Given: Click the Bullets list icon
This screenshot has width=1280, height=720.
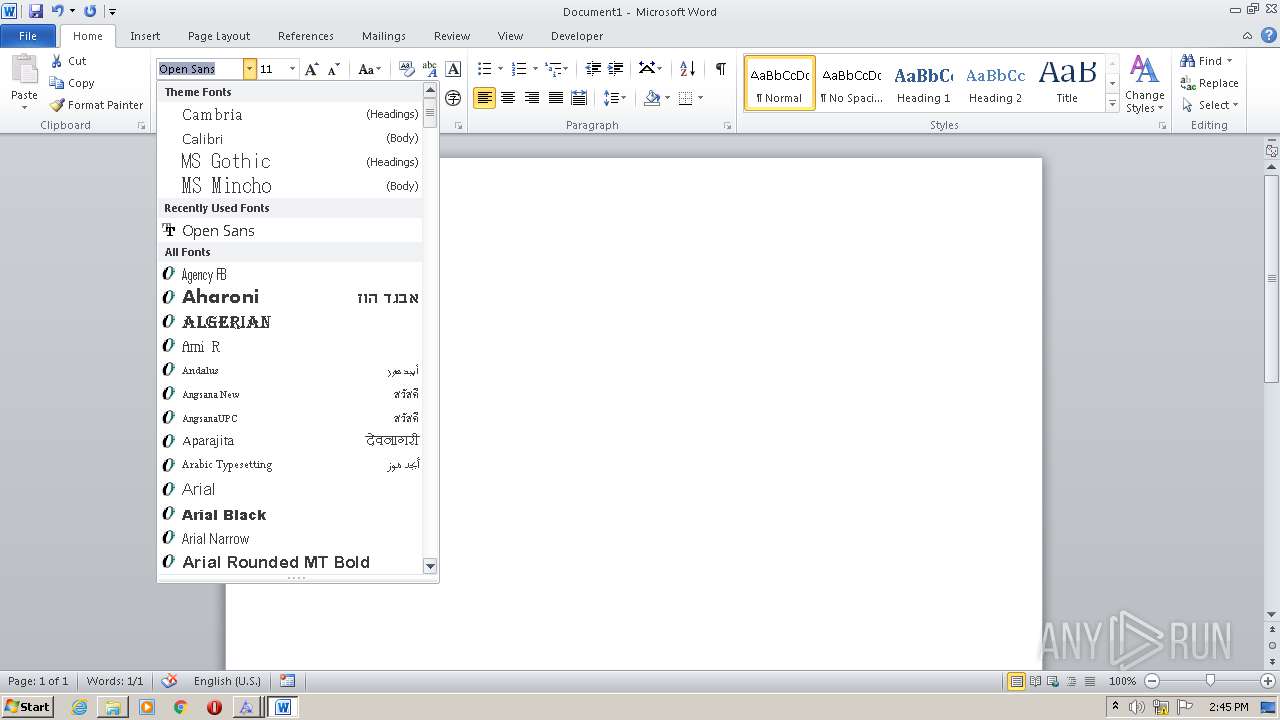Looking at the screenshot, I should [x=484, y=69].
